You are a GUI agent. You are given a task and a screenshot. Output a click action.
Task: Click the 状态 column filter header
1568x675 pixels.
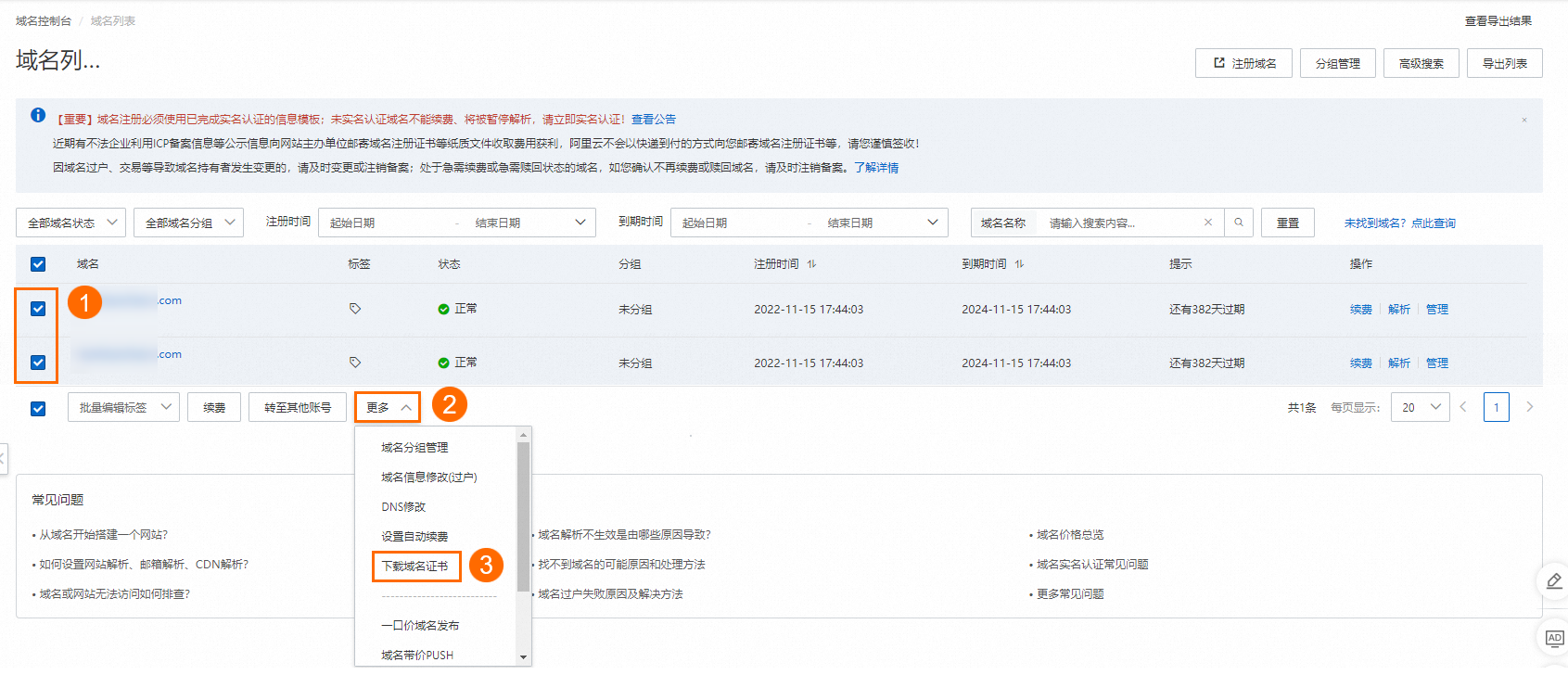(x=450, y=264)
